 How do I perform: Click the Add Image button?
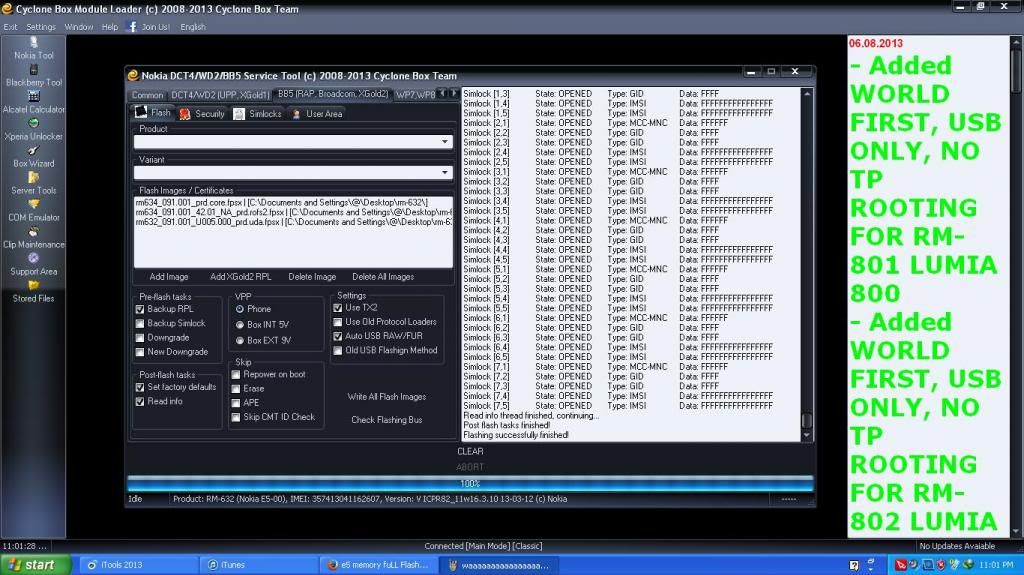169,277
